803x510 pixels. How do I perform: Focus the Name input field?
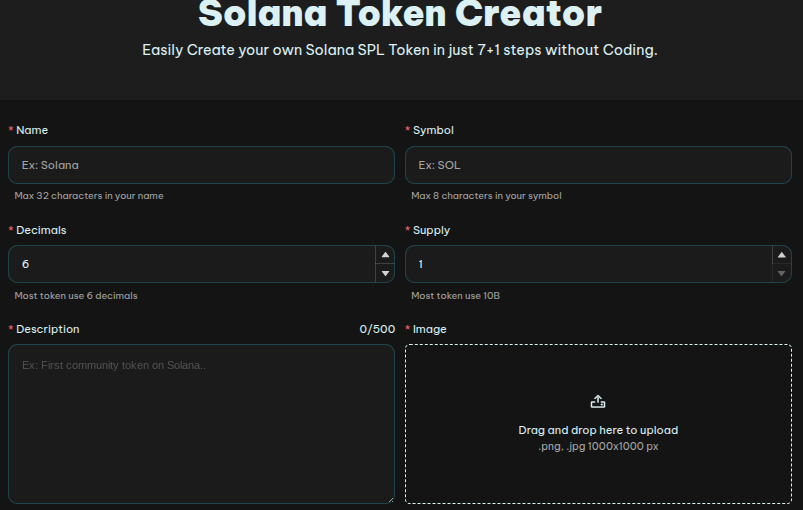coord(201,165)
